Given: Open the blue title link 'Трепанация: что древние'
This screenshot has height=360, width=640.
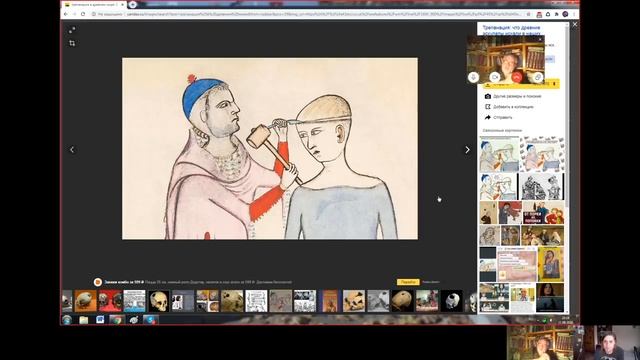Looking at the screenshot, I should [511, 28].
